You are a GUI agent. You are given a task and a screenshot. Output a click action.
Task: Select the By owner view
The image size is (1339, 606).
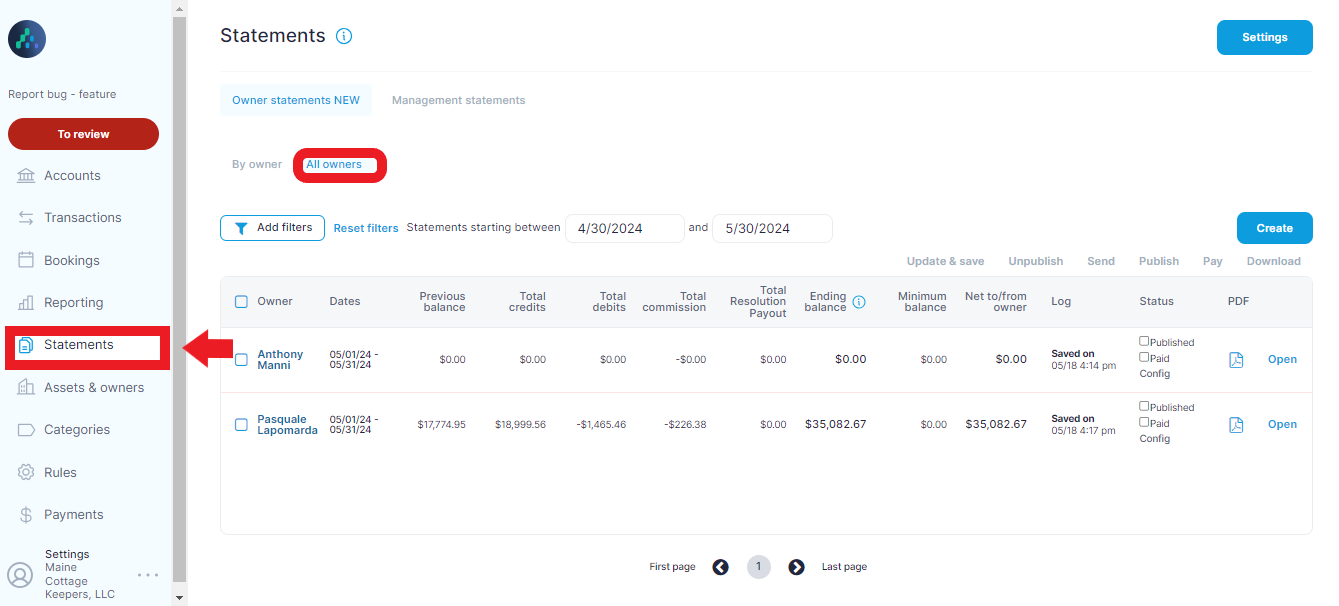pos(257,165)
